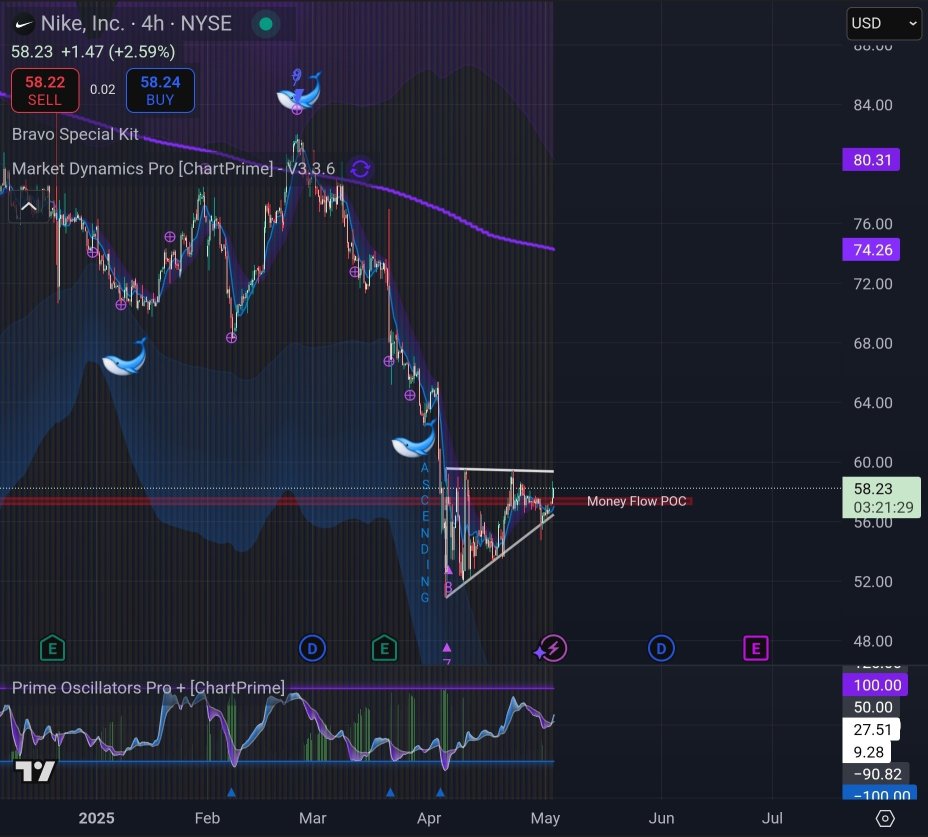Click the purple refresh icon beside V3.3.6

coord(360,169)
